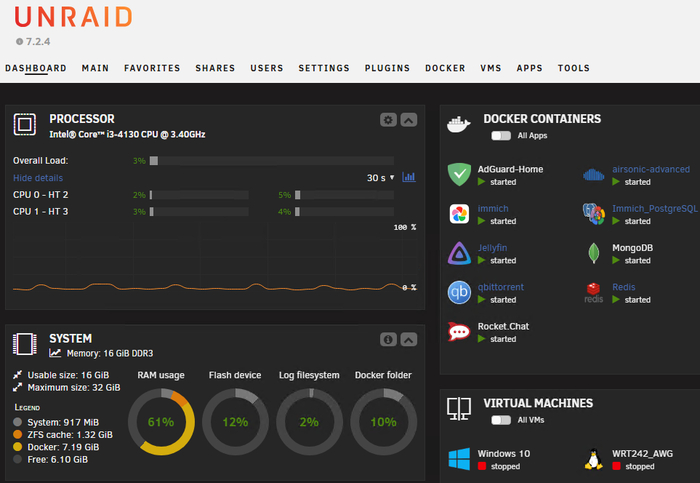Click the Immich container icon
This screenshot has width=700, height=483.
pos(459,214)
